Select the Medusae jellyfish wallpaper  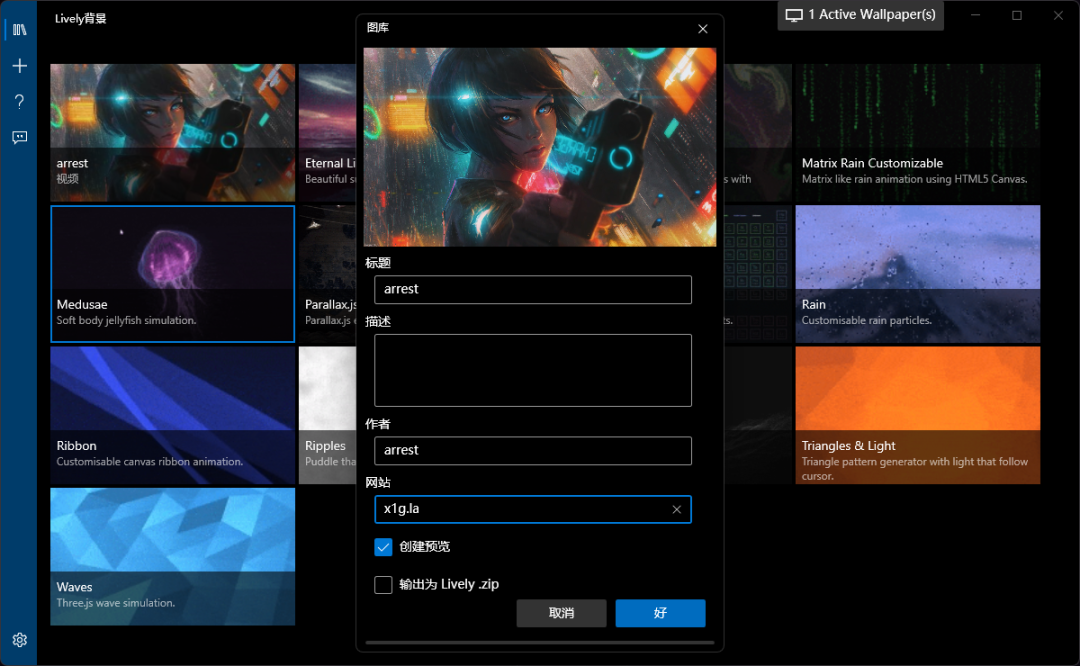pyautogui.click(x=172, y=273)
